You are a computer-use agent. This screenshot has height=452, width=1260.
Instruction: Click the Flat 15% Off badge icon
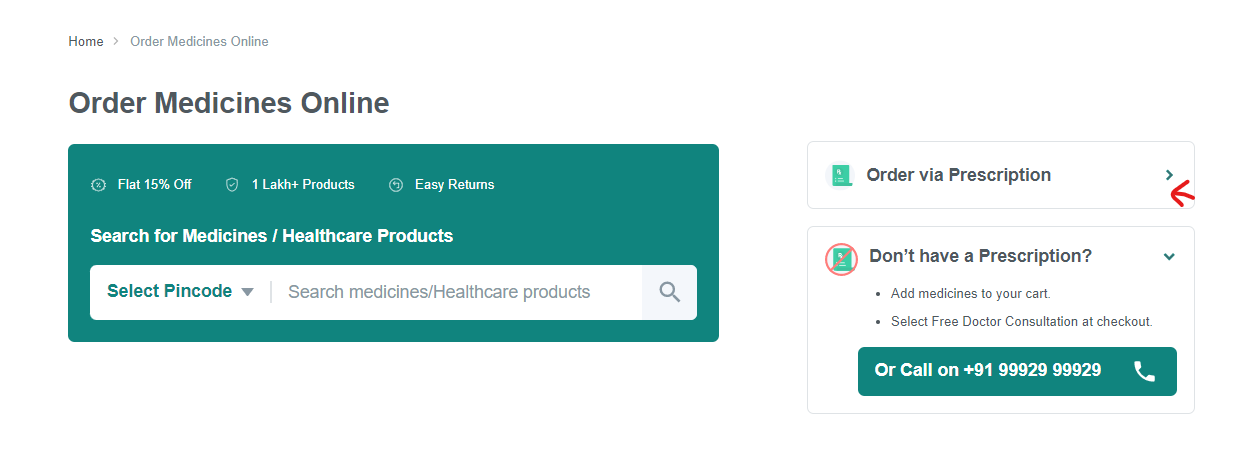coord(98,185)
